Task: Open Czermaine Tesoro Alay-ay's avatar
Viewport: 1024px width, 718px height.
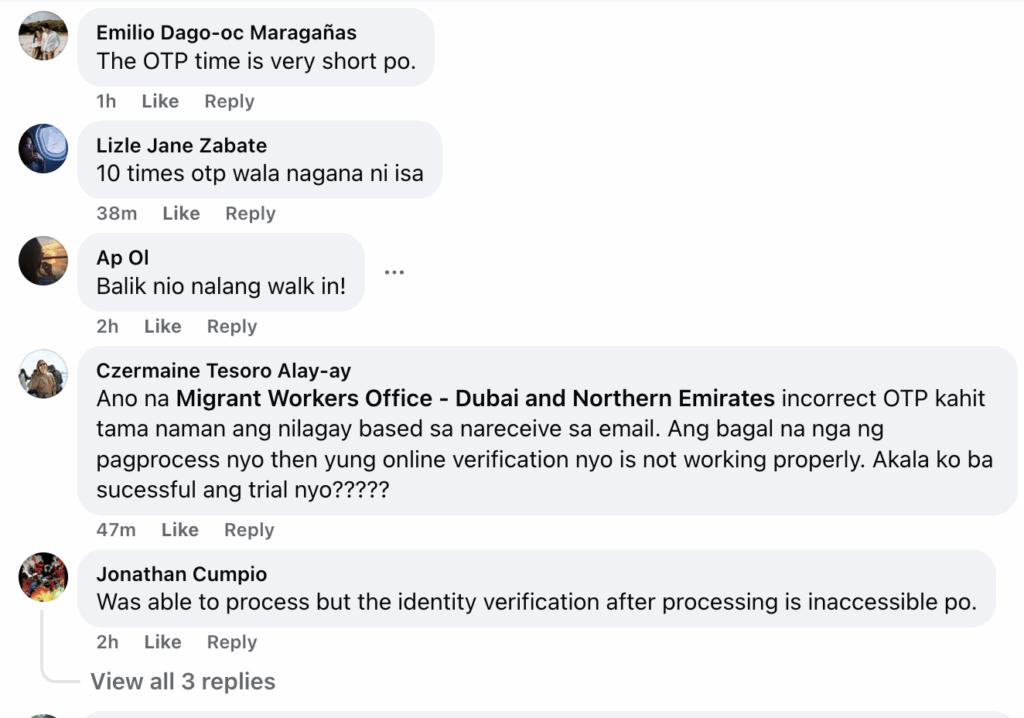Action: point(43,374)
